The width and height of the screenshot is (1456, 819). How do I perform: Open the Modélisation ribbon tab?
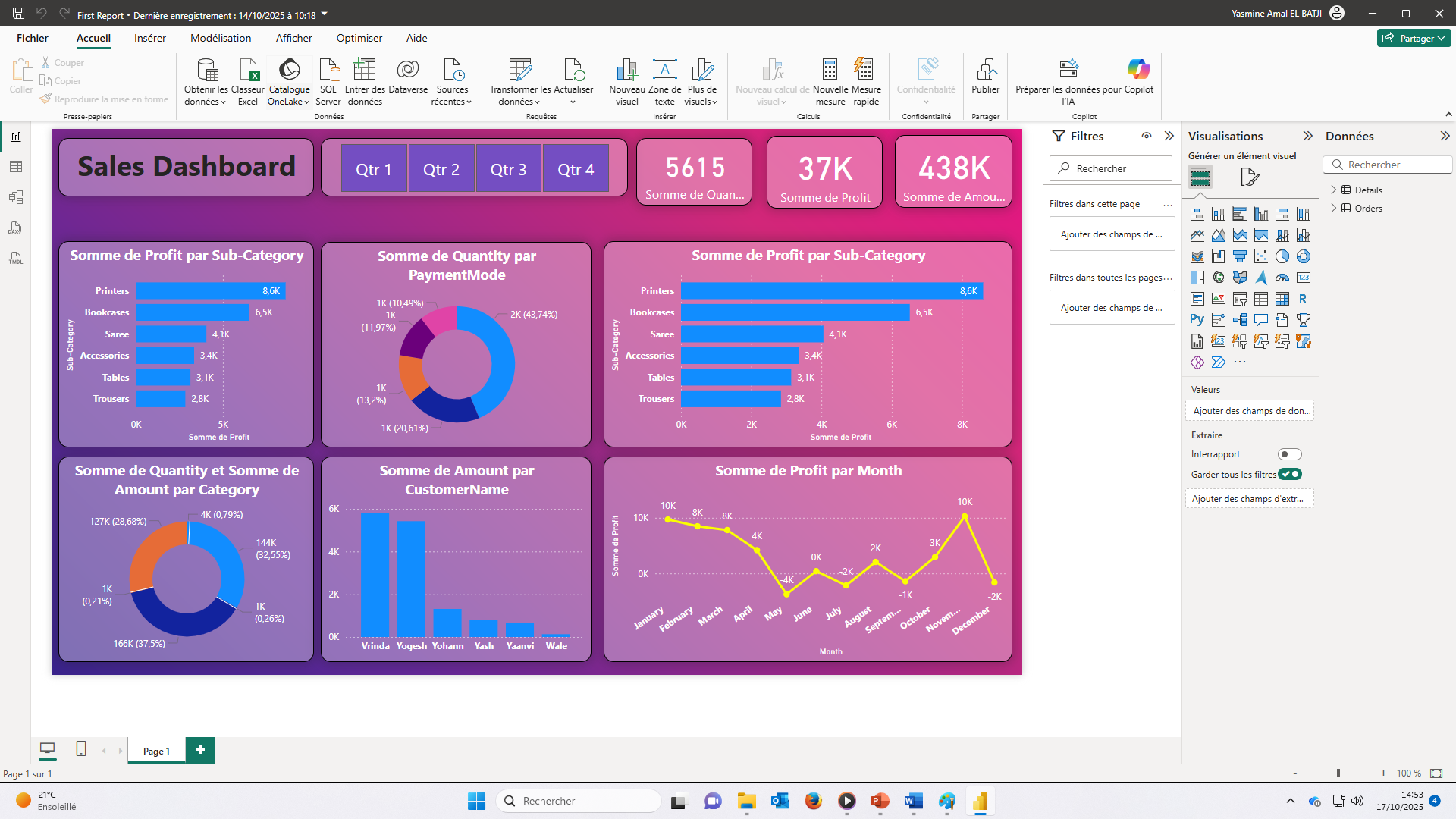point(221,38)
